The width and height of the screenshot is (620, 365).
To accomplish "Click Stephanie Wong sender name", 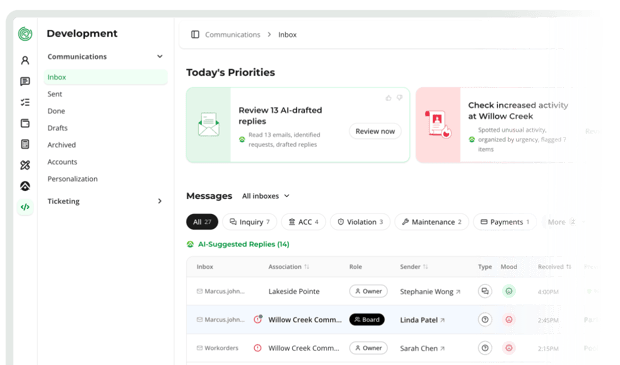I will [426, 292].
